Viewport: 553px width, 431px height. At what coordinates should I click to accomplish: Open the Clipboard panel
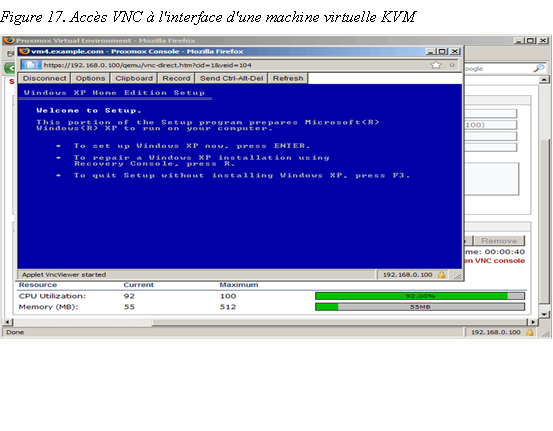134,78
